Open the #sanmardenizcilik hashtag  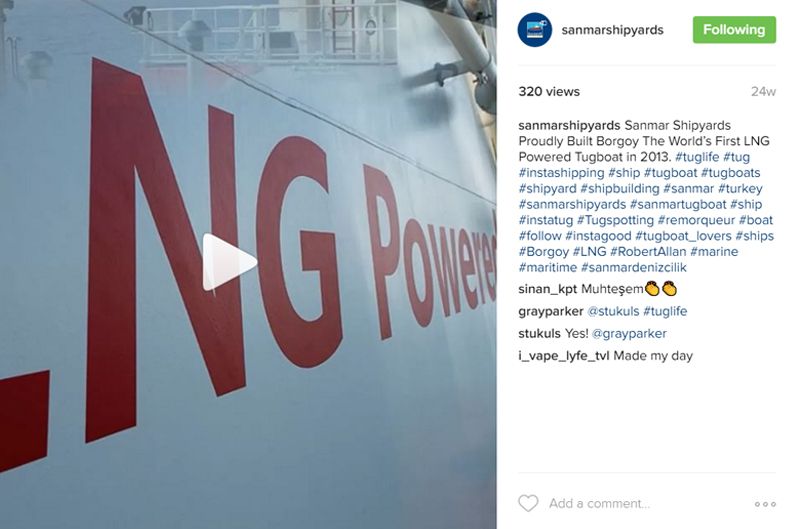click(634, 267)
